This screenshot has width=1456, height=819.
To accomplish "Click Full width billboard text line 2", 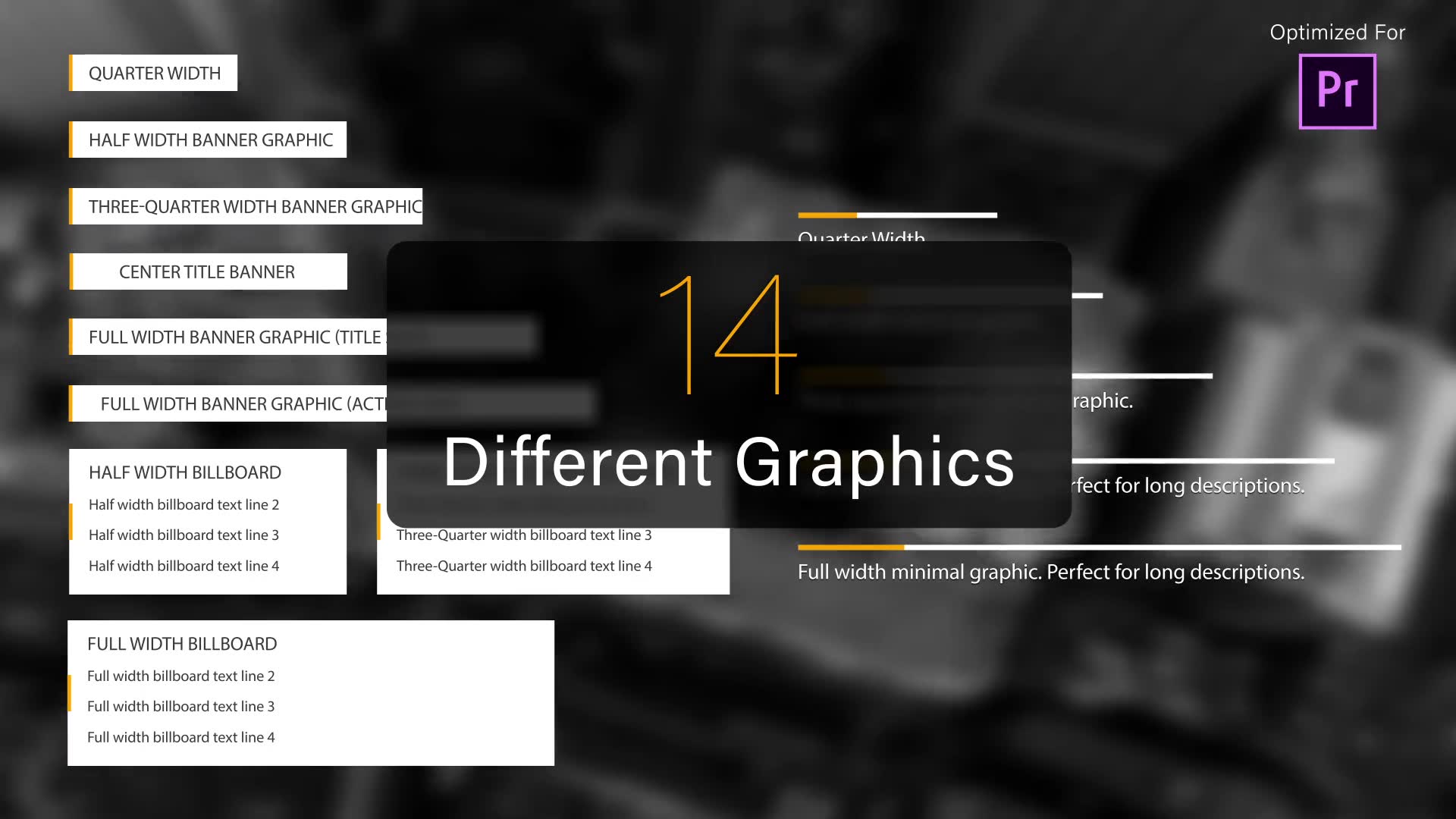I will click(181, 676).
